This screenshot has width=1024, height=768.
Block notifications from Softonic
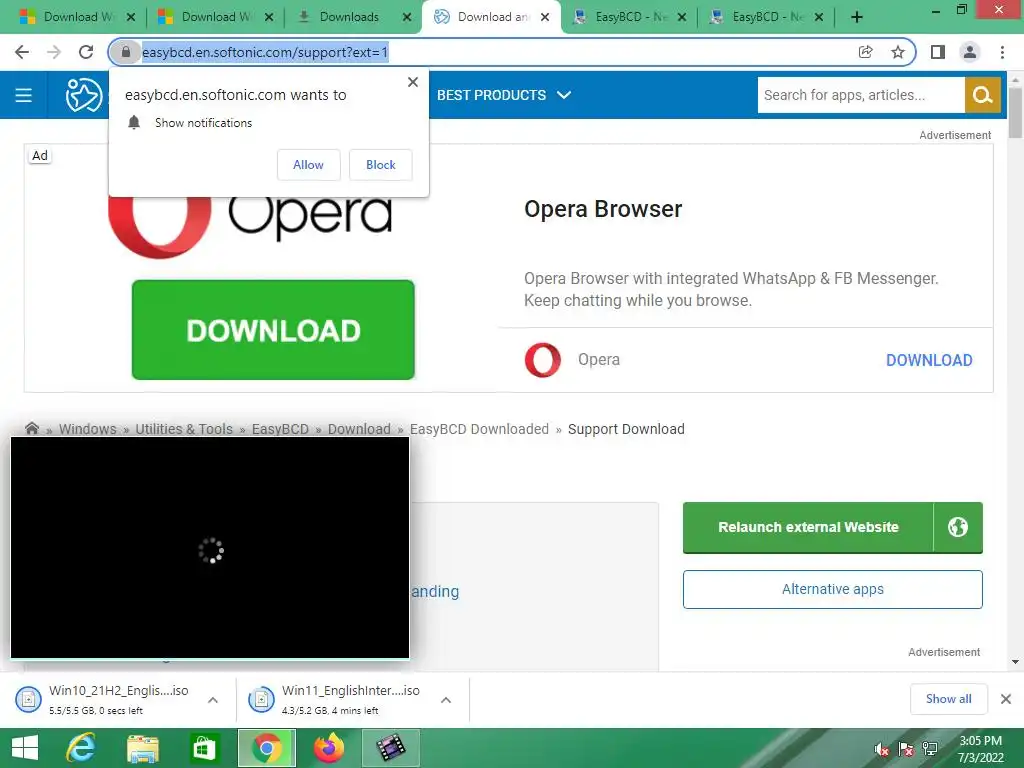coord(381,165)
